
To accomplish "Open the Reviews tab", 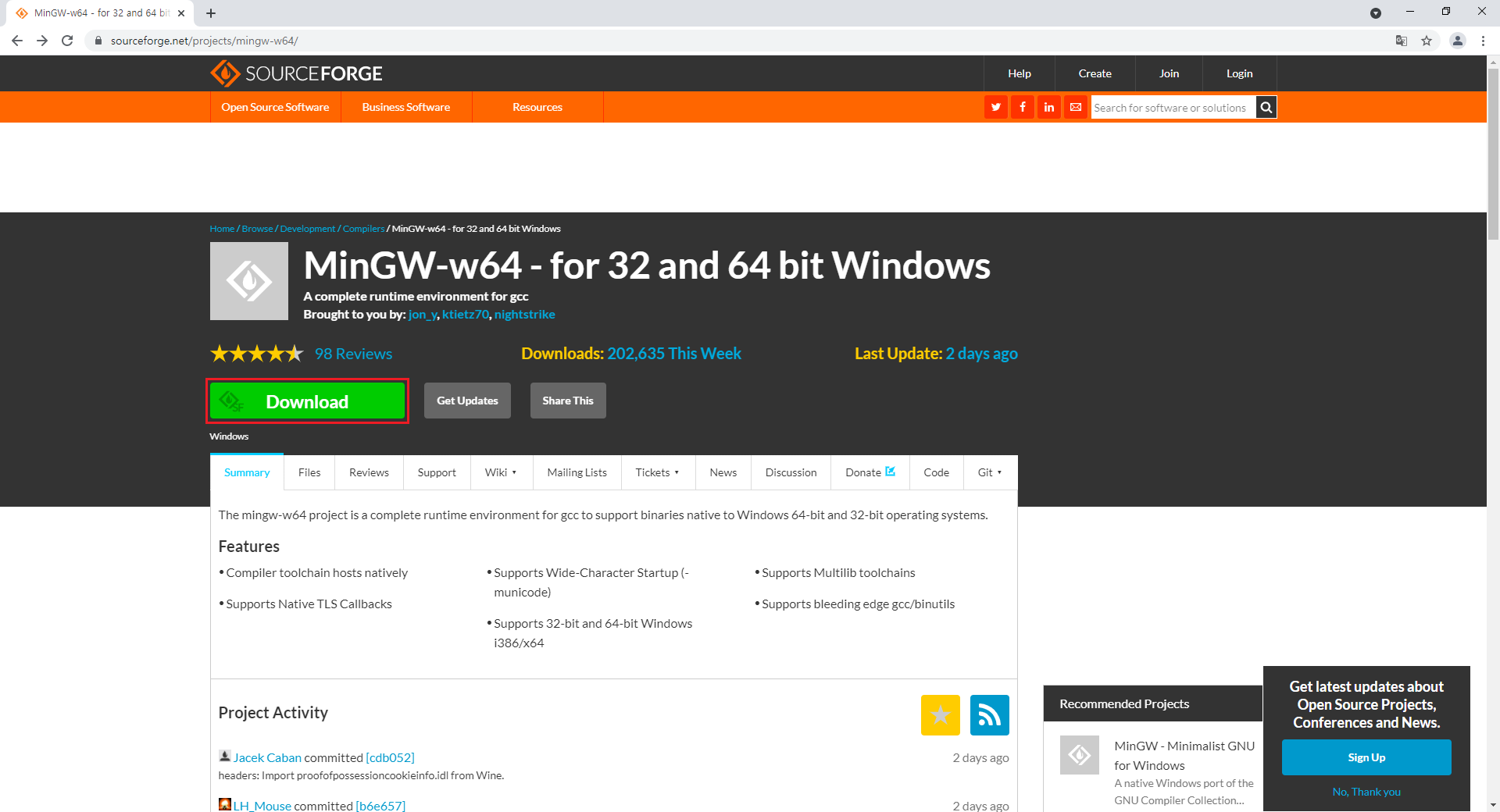I will [369, 472].
